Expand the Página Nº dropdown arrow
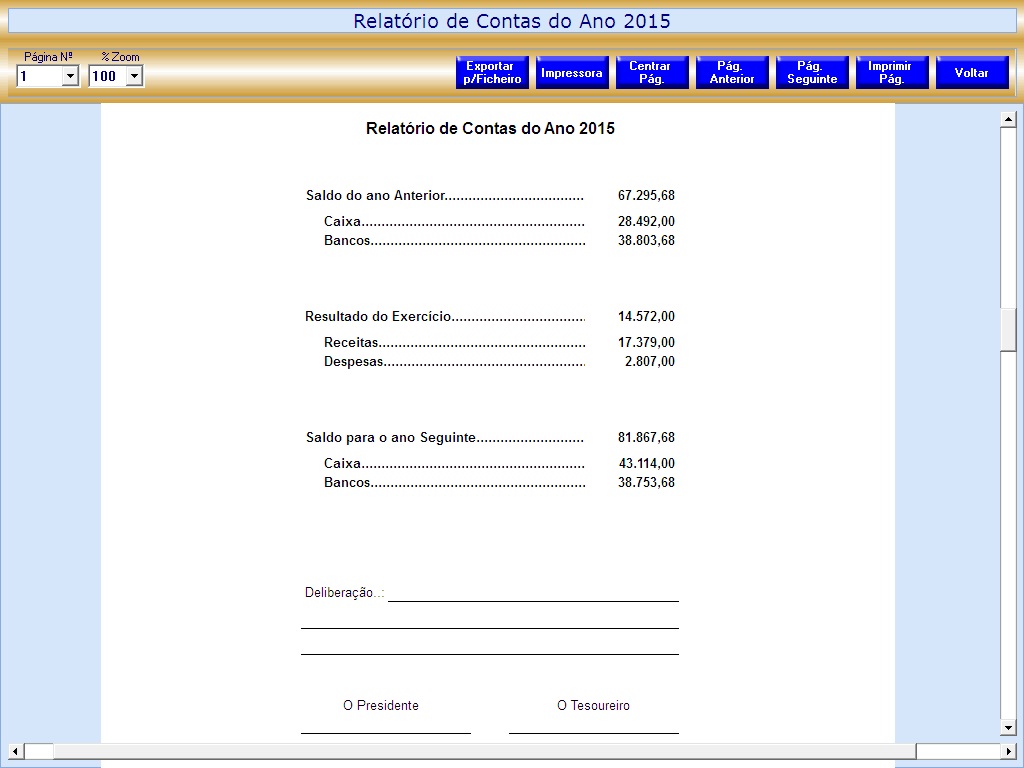The image size is (1024, 768). 70,76
